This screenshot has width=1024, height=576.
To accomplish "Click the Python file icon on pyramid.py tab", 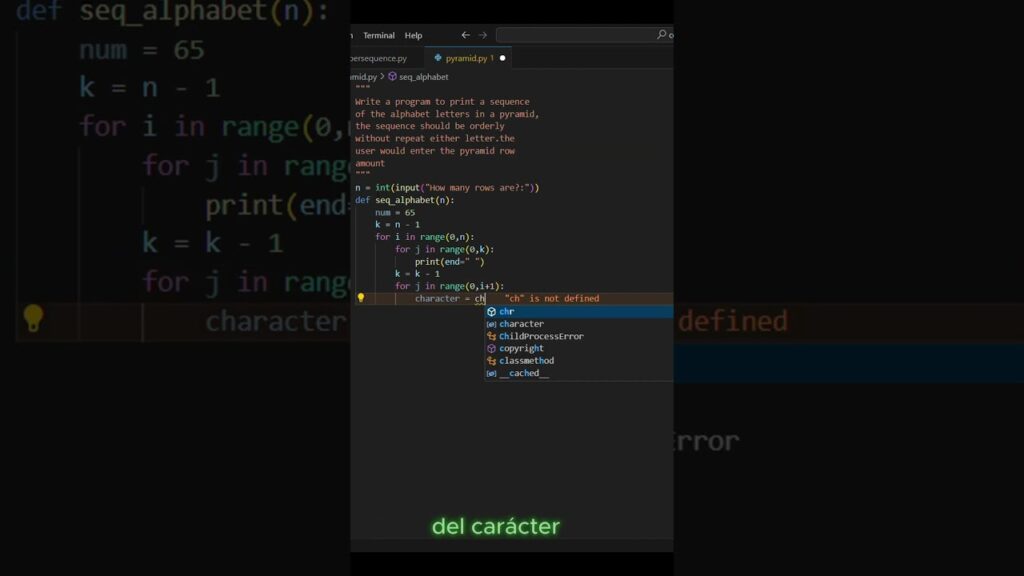I will (x=438, y=58).
